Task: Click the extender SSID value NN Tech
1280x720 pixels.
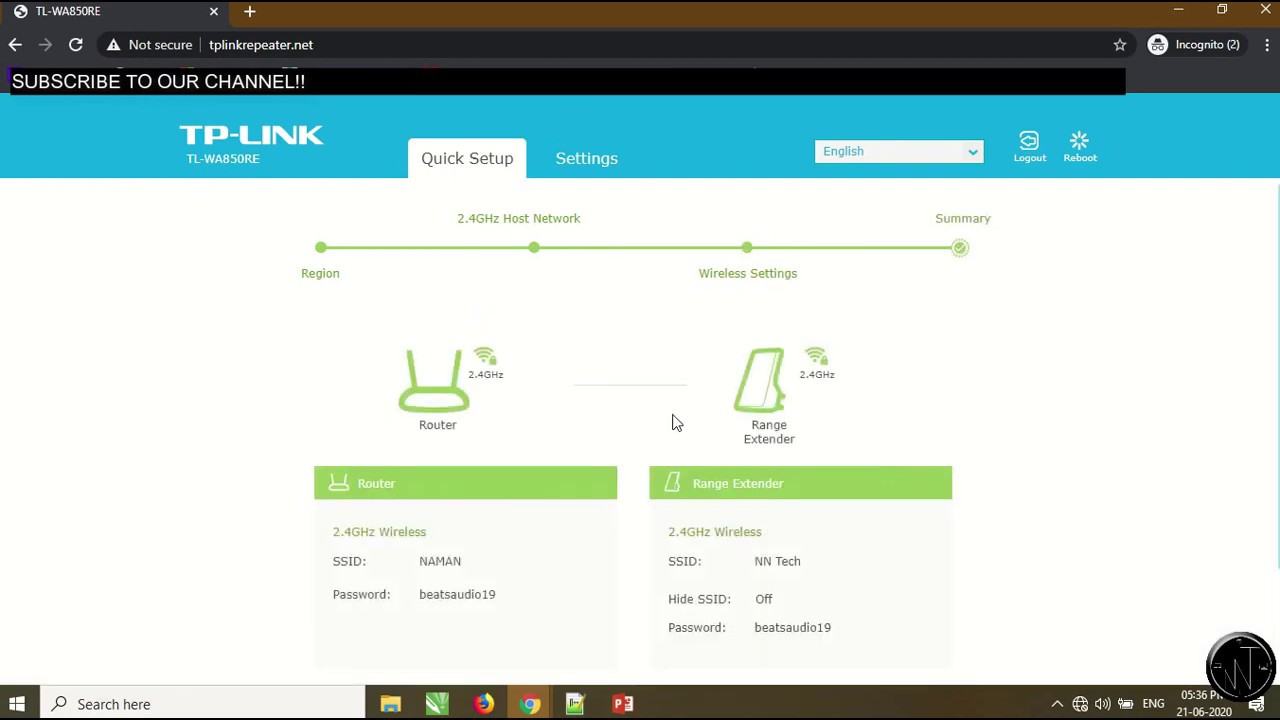Action: click(777, 561)
